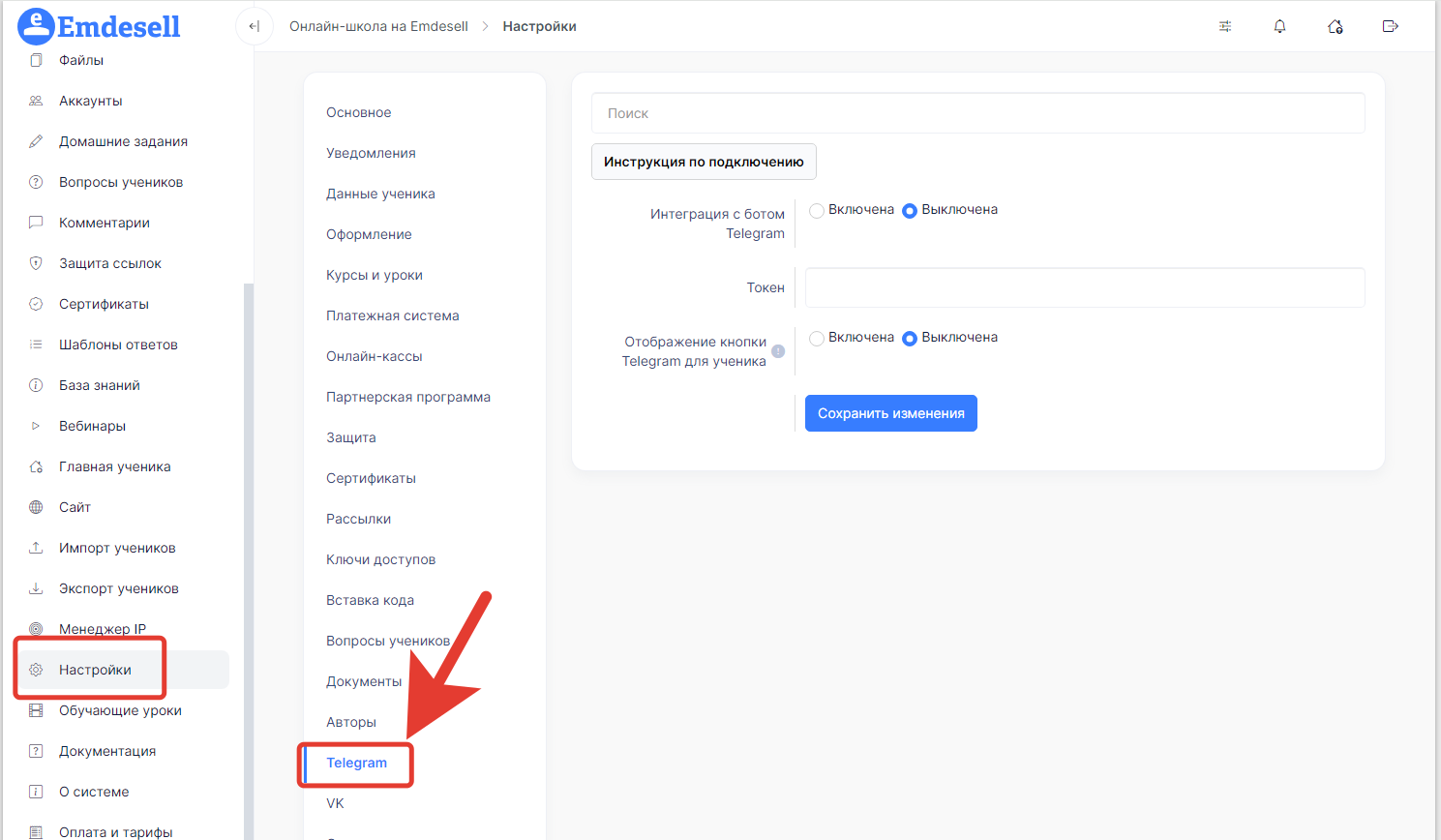Click the Экспорт учеников download icon
This screenshot has width=1441, height=840.
[x=36, y=588]
